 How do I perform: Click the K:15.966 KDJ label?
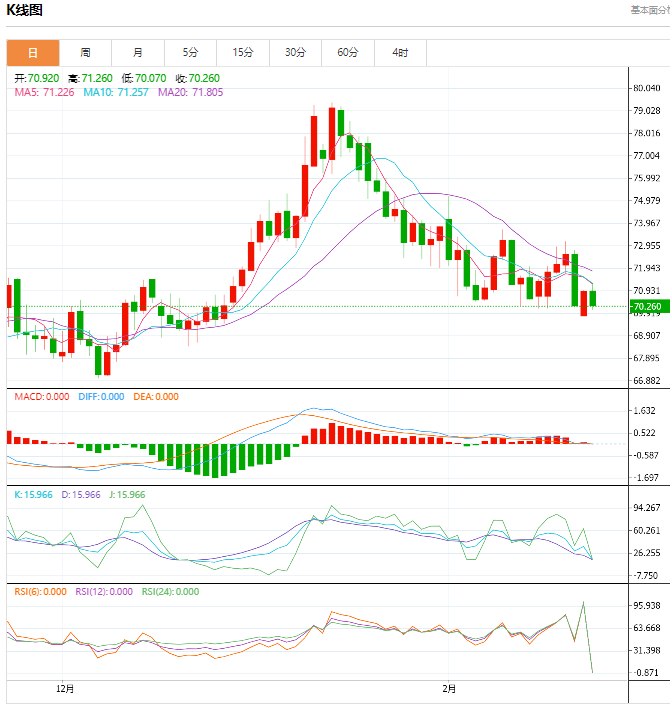[33, 495]
